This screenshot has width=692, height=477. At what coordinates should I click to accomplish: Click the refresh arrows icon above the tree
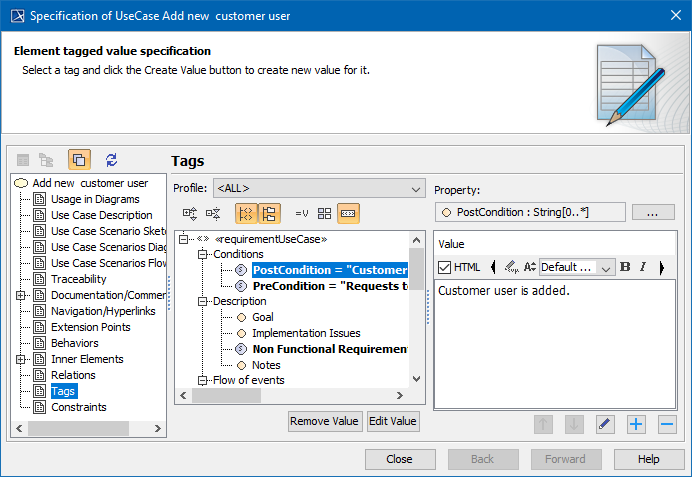click(x=111, y=160)
